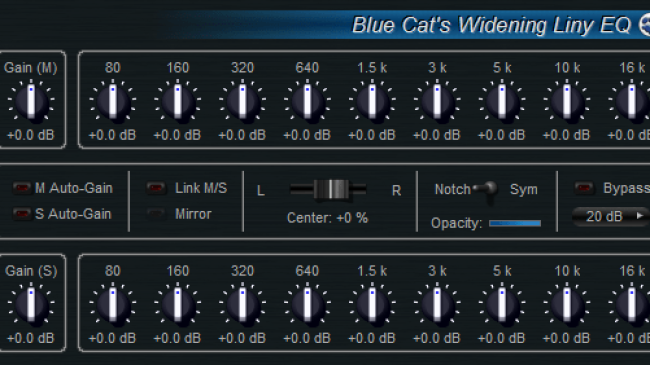Click the Opacity slider bar
The width and height of the screenshot is (650, 365).
click(x=515, y=223)
